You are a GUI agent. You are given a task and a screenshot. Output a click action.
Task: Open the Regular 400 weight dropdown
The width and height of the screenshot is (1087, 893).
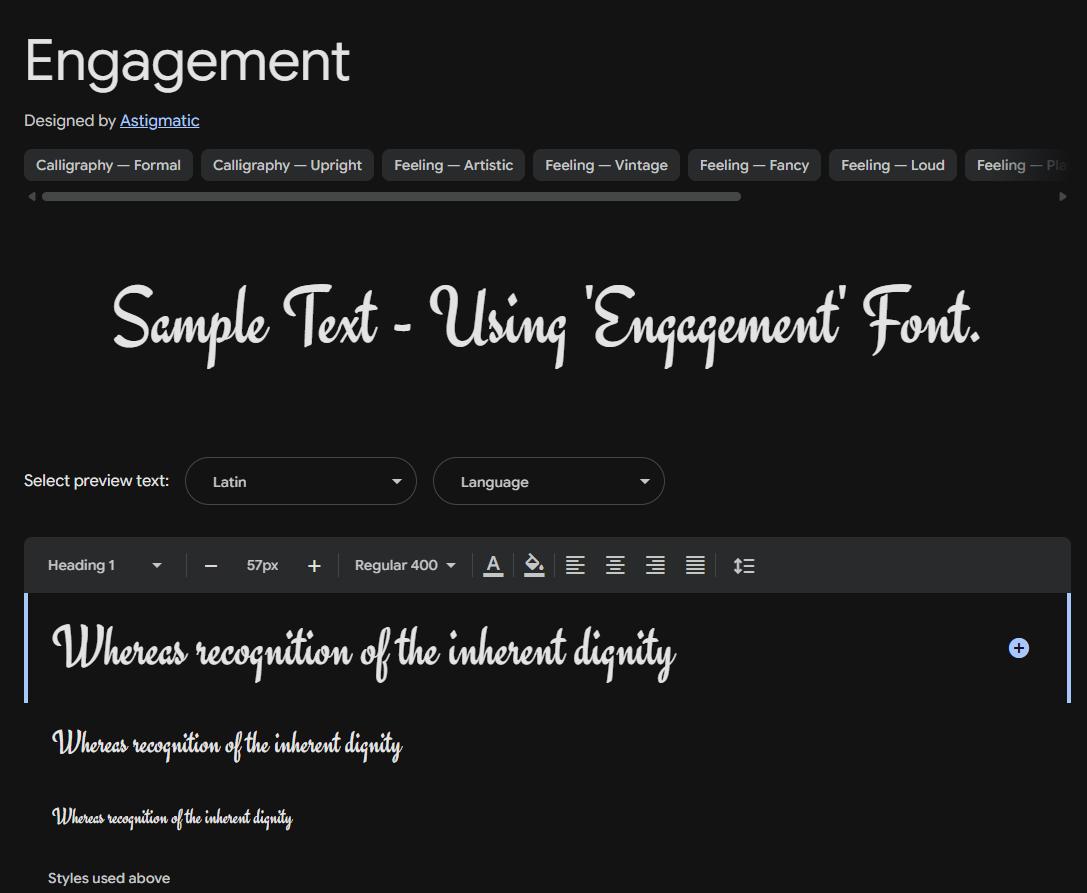pos(405,566)
